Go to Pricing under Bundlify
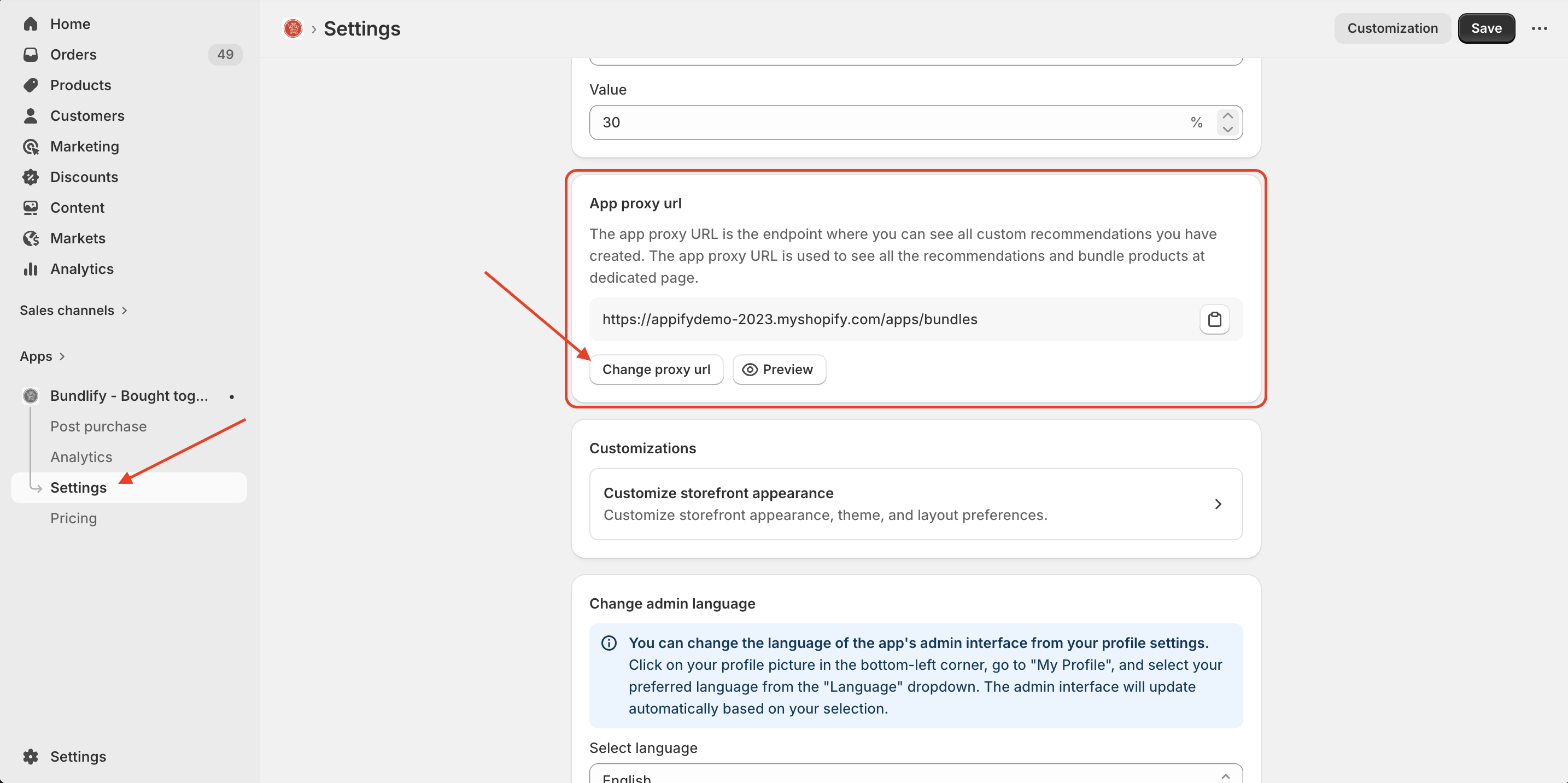The width and height of the screenshot is (1568, 783). 73,518
